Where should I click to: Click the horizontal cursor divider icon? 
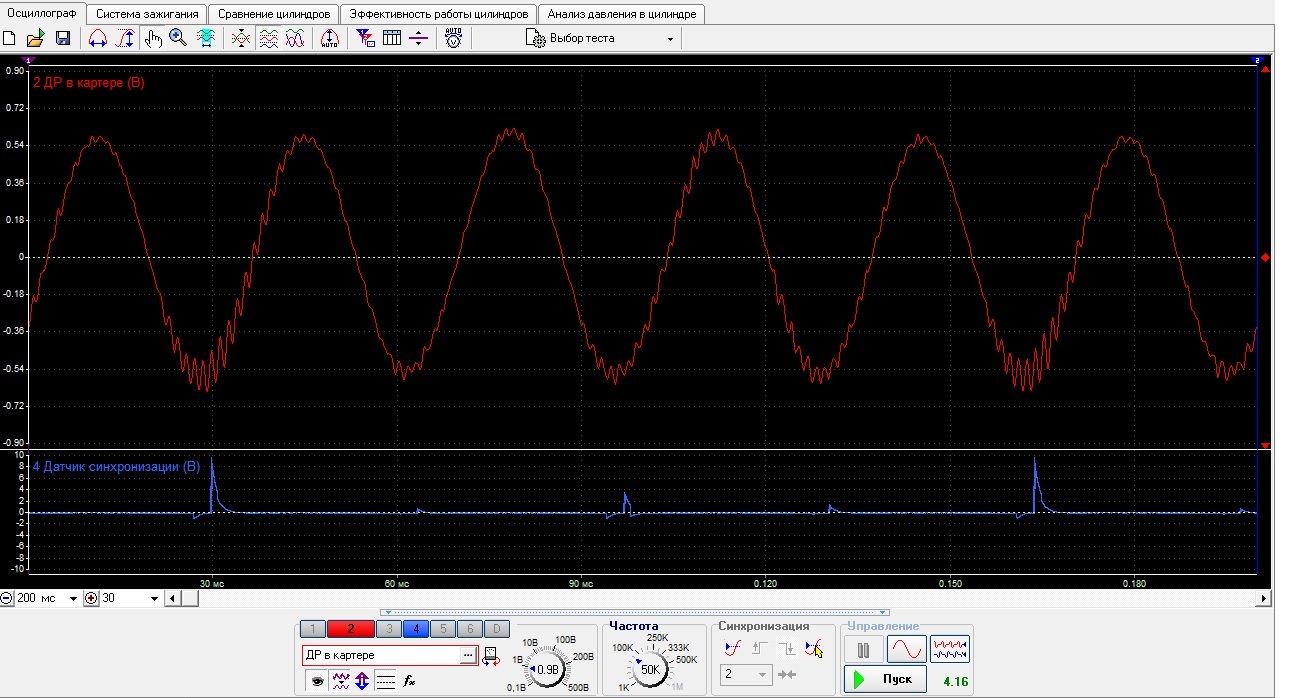419,38
